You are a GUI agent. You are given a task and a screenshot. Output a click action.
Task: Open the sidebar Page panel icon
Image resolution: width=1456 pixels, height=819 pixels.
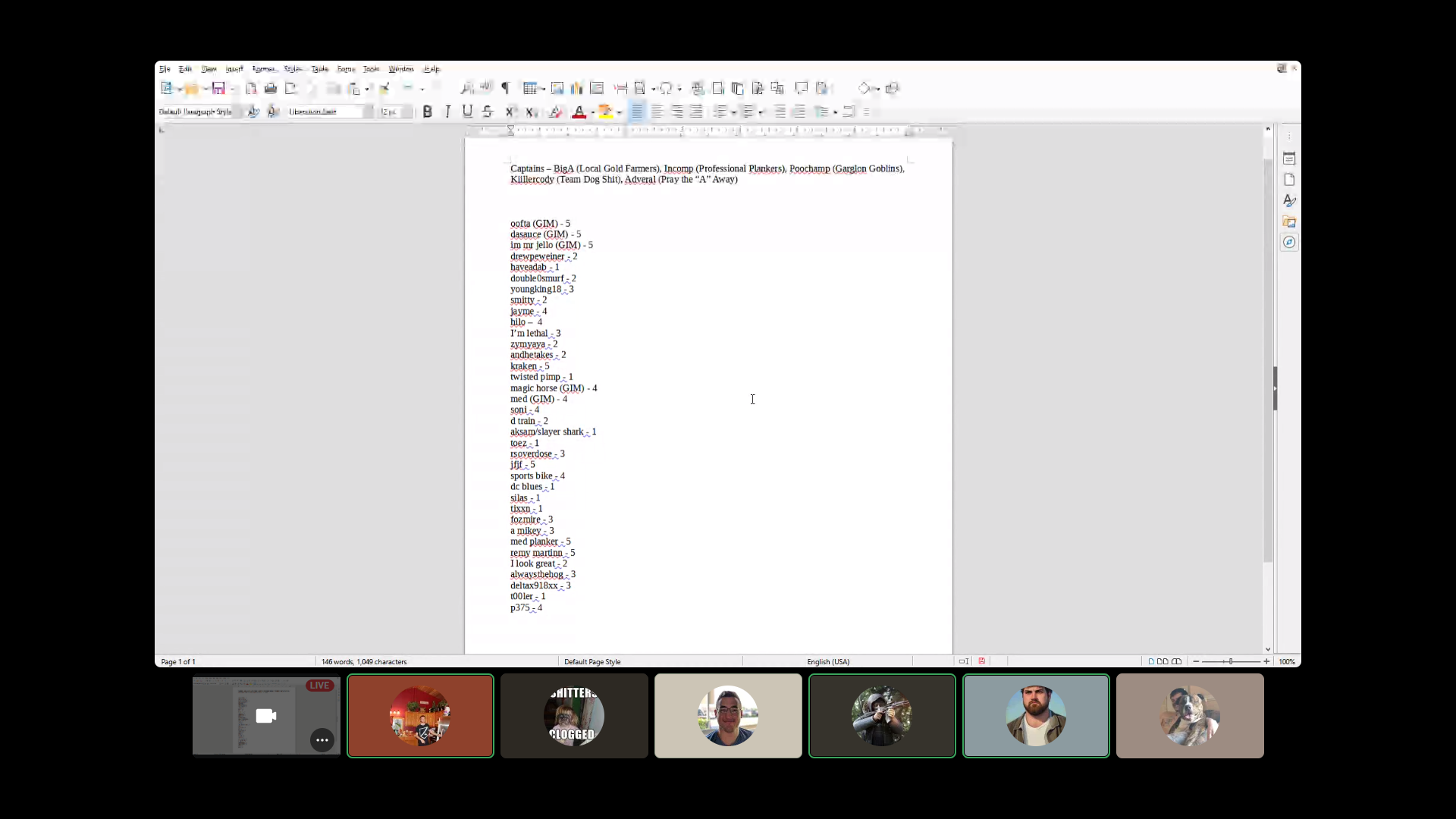click(x=1289, y=180)
